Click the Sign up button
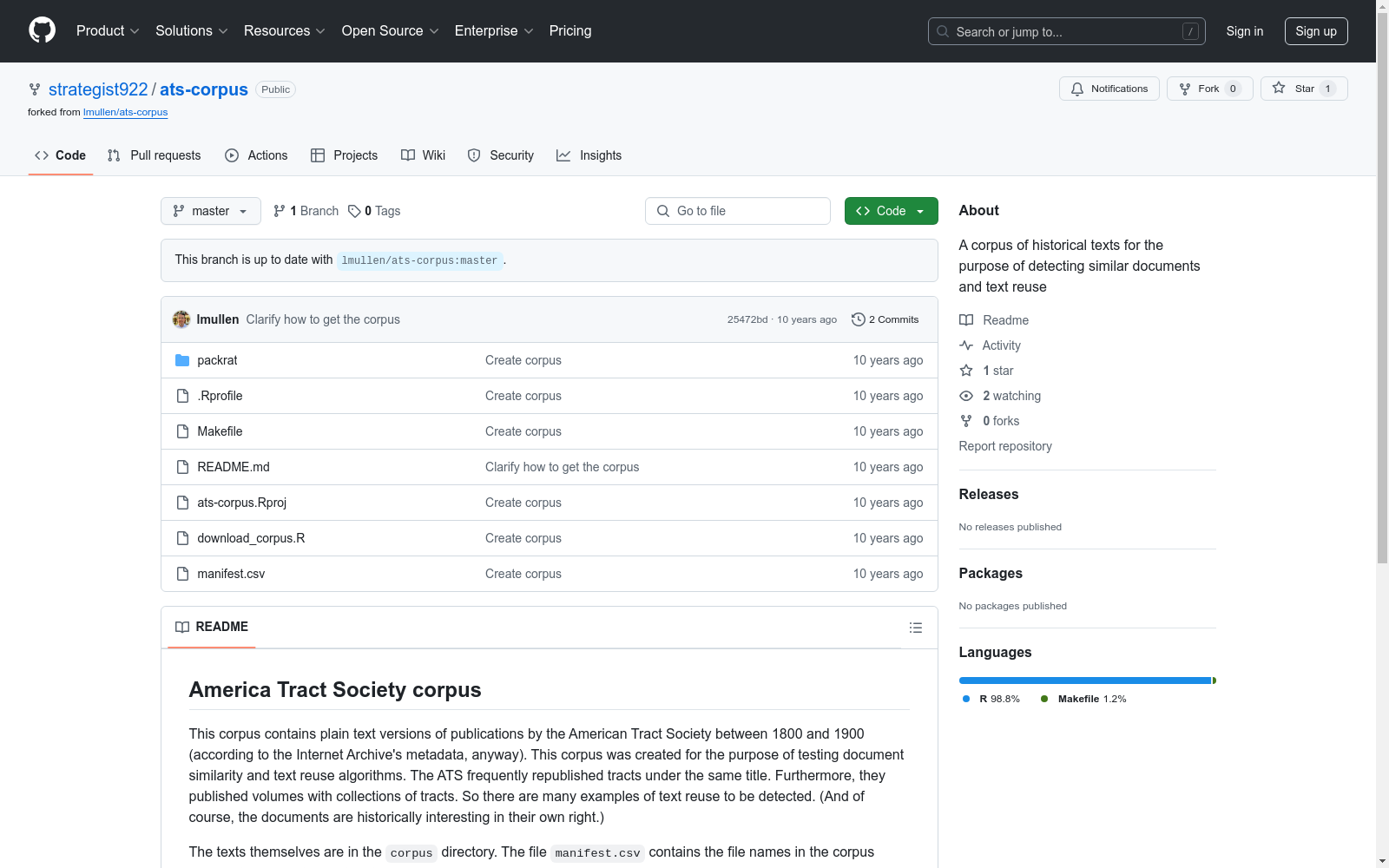This screenshot has height=868, width=1389. 1316,31
